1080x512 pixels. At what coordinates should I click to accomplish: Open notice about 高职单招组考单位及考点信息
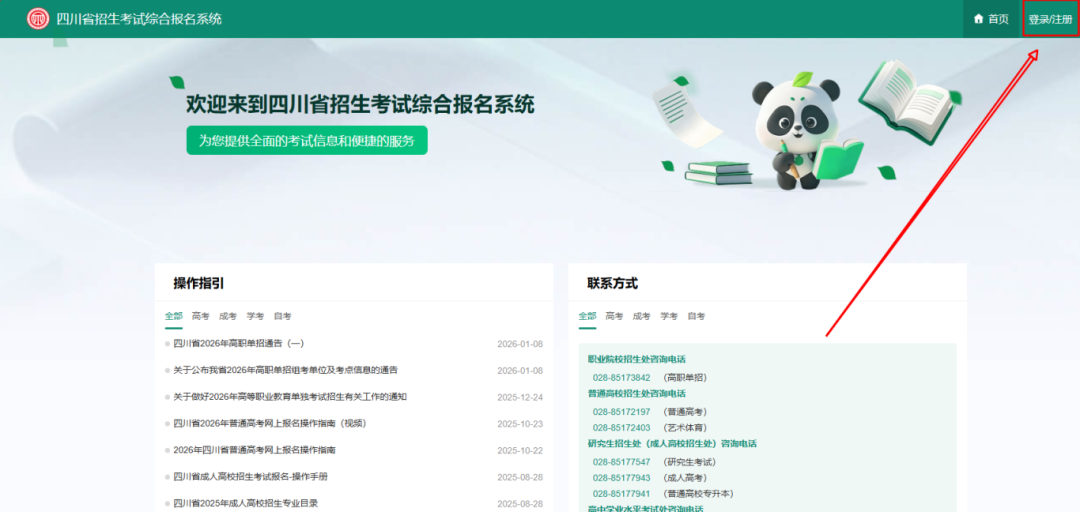tap(285, 370)
